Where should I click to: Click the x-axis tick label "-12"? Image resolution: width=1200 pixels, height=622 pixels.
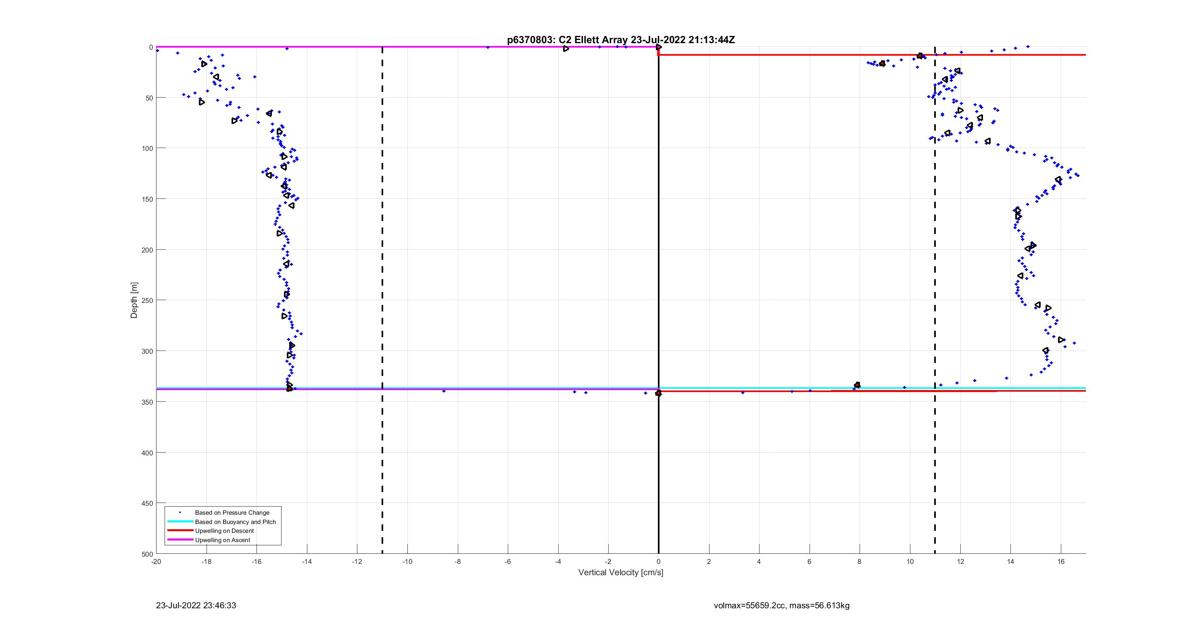357,561
